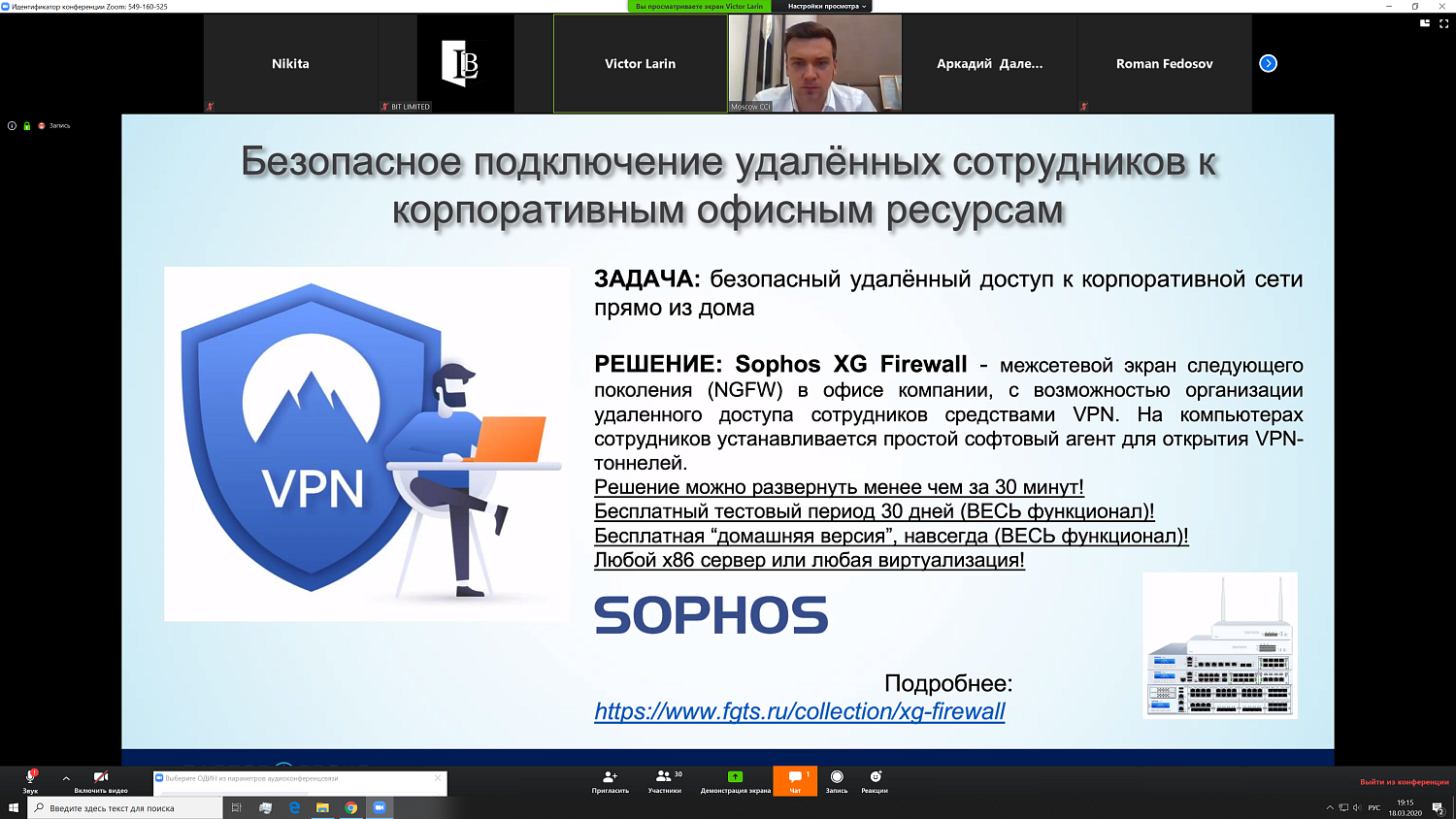1456x819 pixels.
Task: Enter full screen mode icon at top right
Action: pyautogui.click(x=1443, y=23)
